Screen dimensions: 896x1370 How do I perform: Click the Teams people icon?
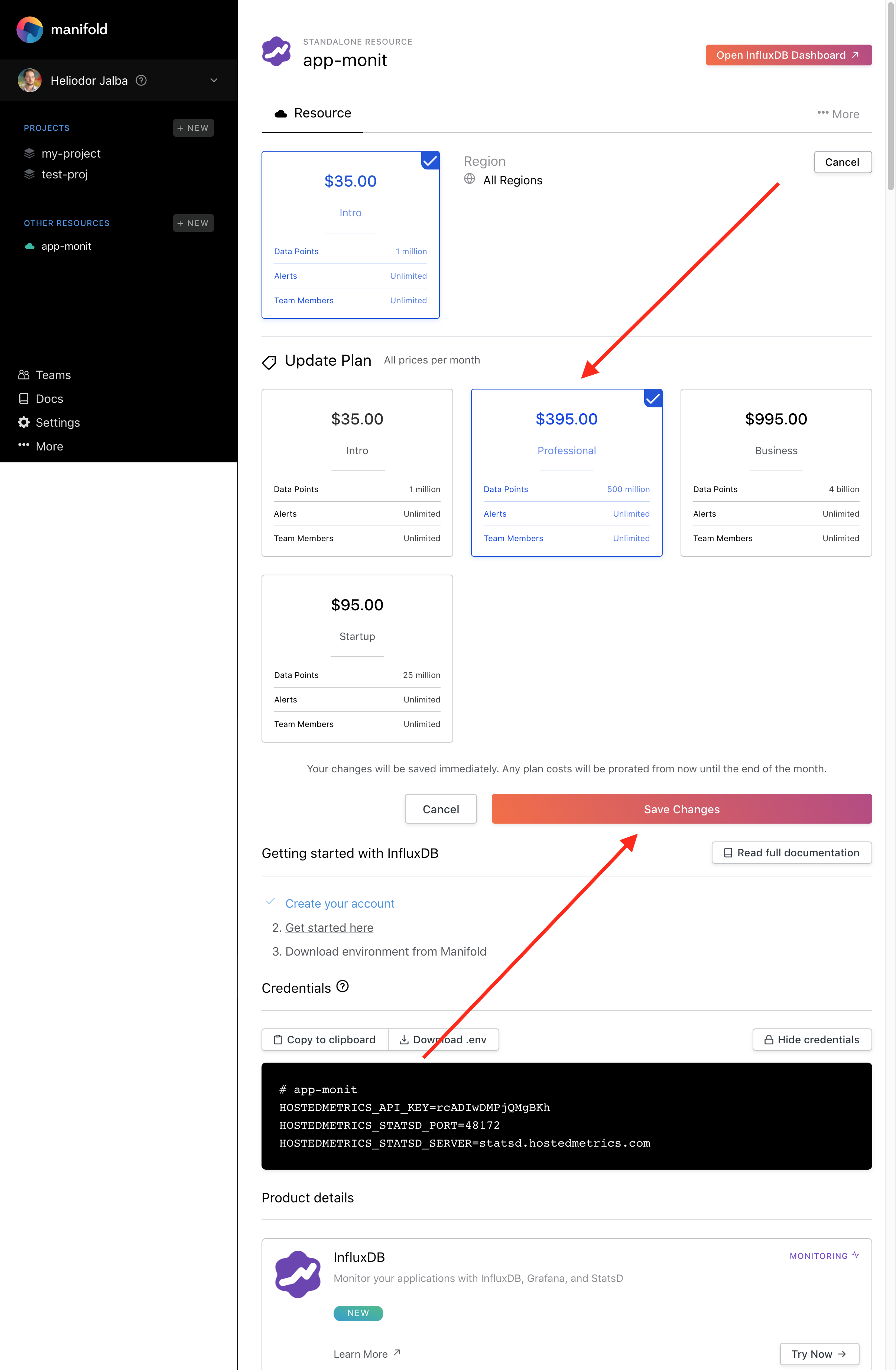pos(24,375)
